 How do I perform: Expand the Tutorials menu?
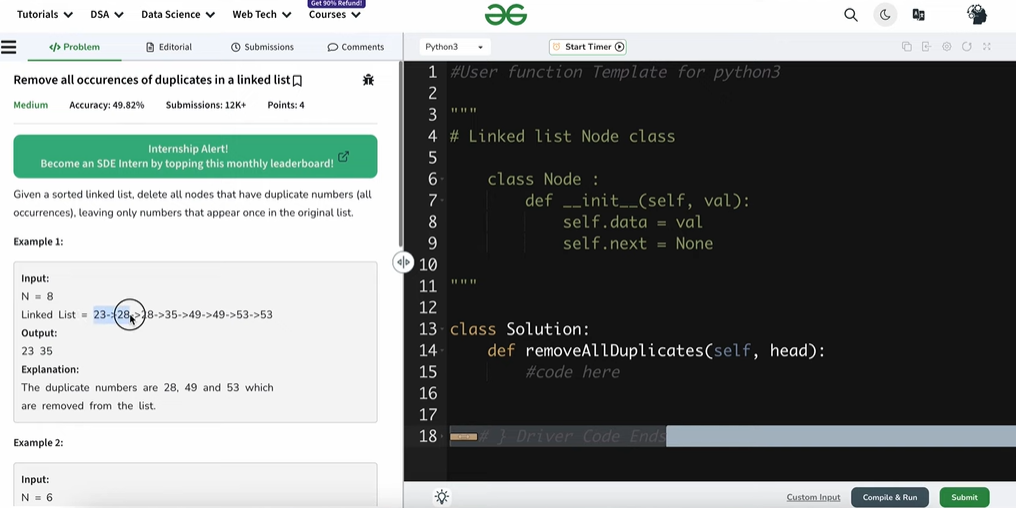click(45, 14)
